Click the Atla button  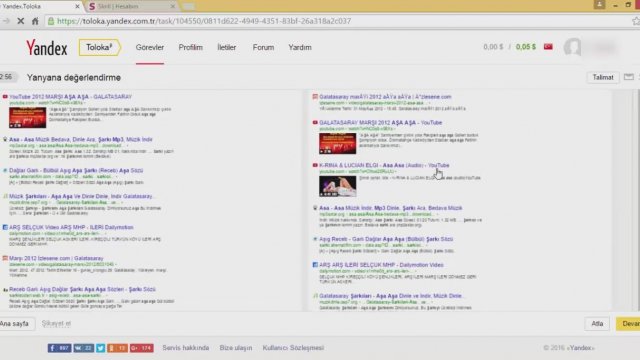click(x=597, y=324)
